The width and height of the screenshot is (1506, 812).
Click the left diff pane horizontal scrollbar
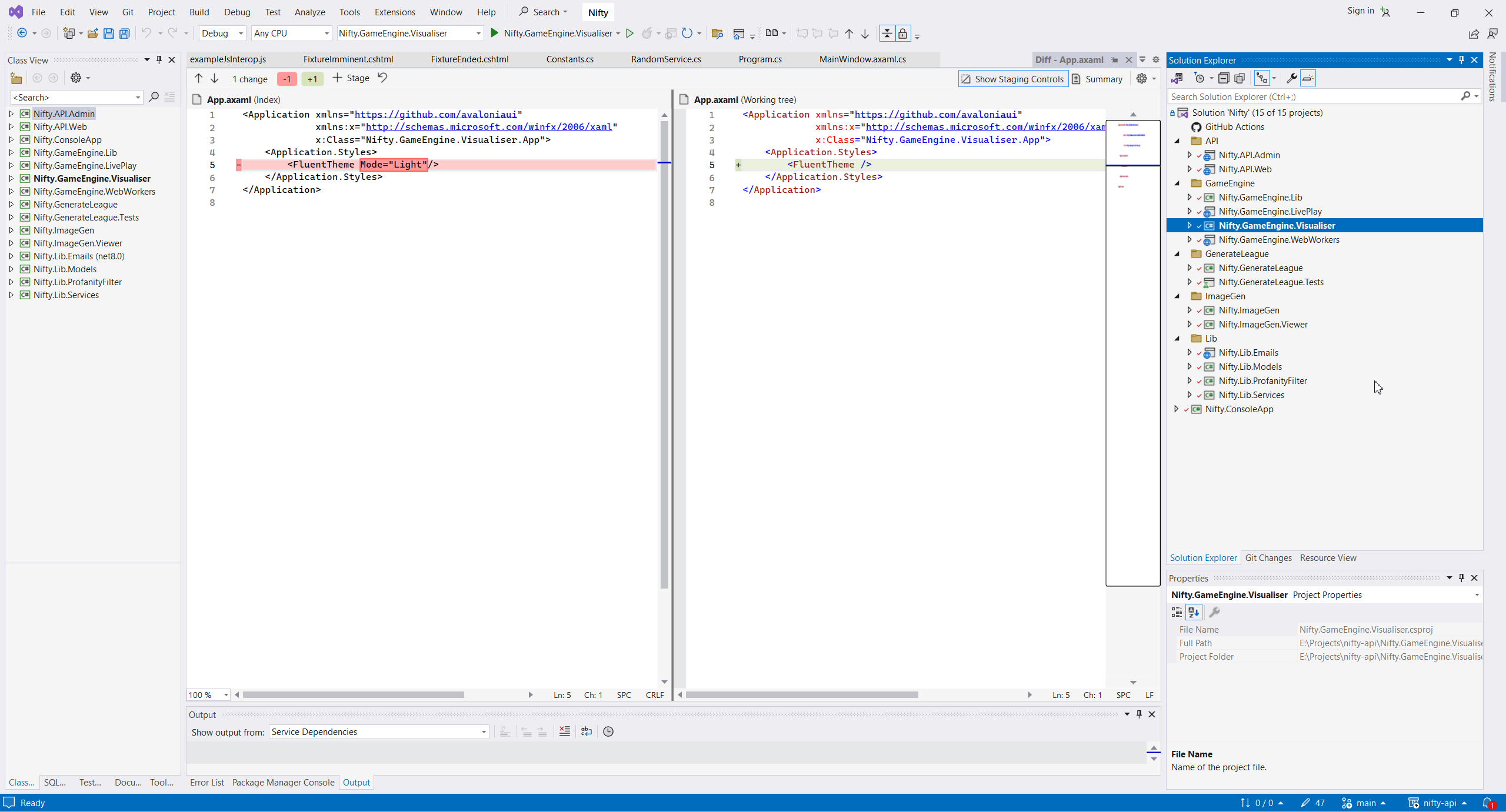[x=353, y=695]
